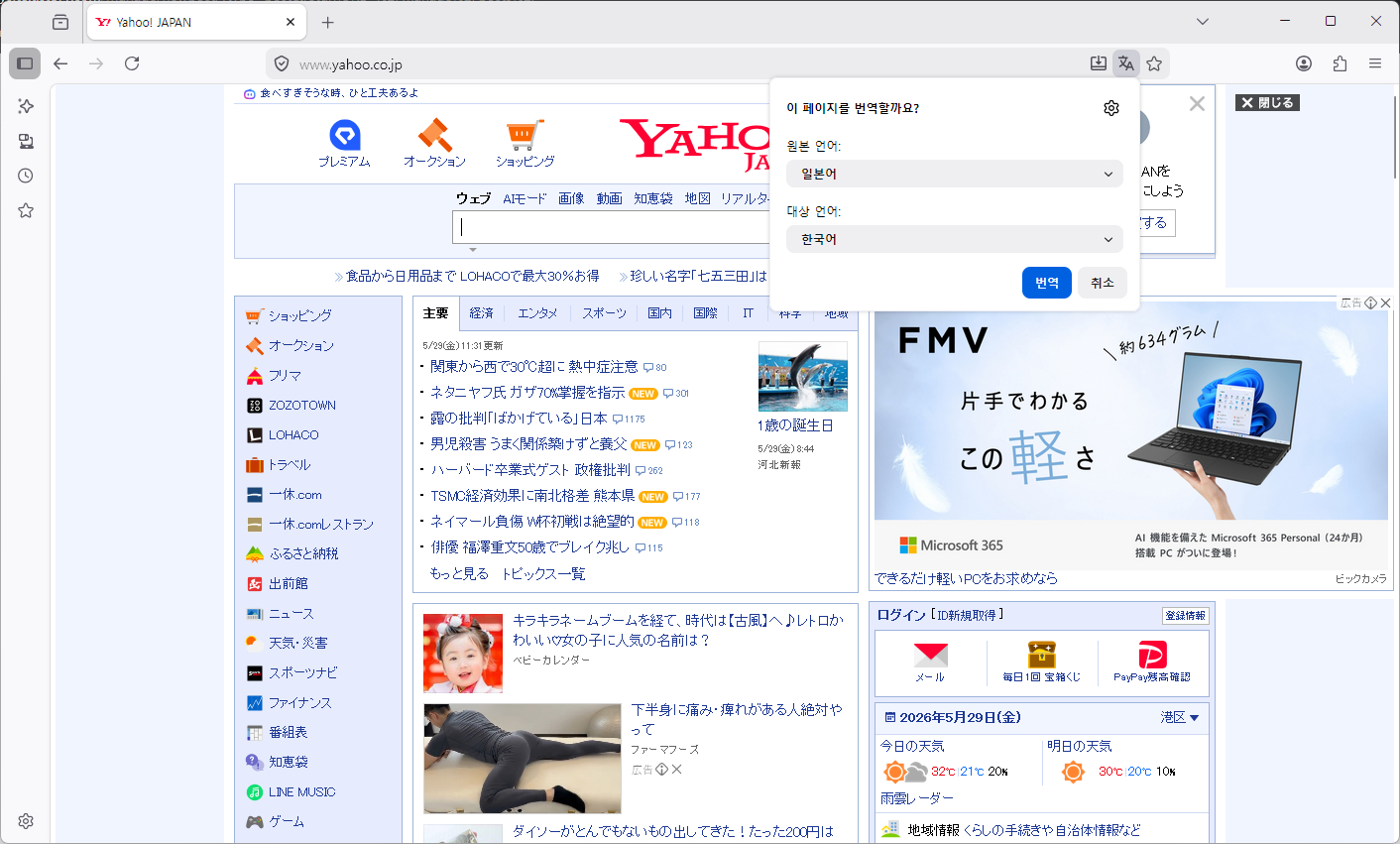Switch to the 経済 news tab
This screenshot has height=844, width=1400.
482,313
